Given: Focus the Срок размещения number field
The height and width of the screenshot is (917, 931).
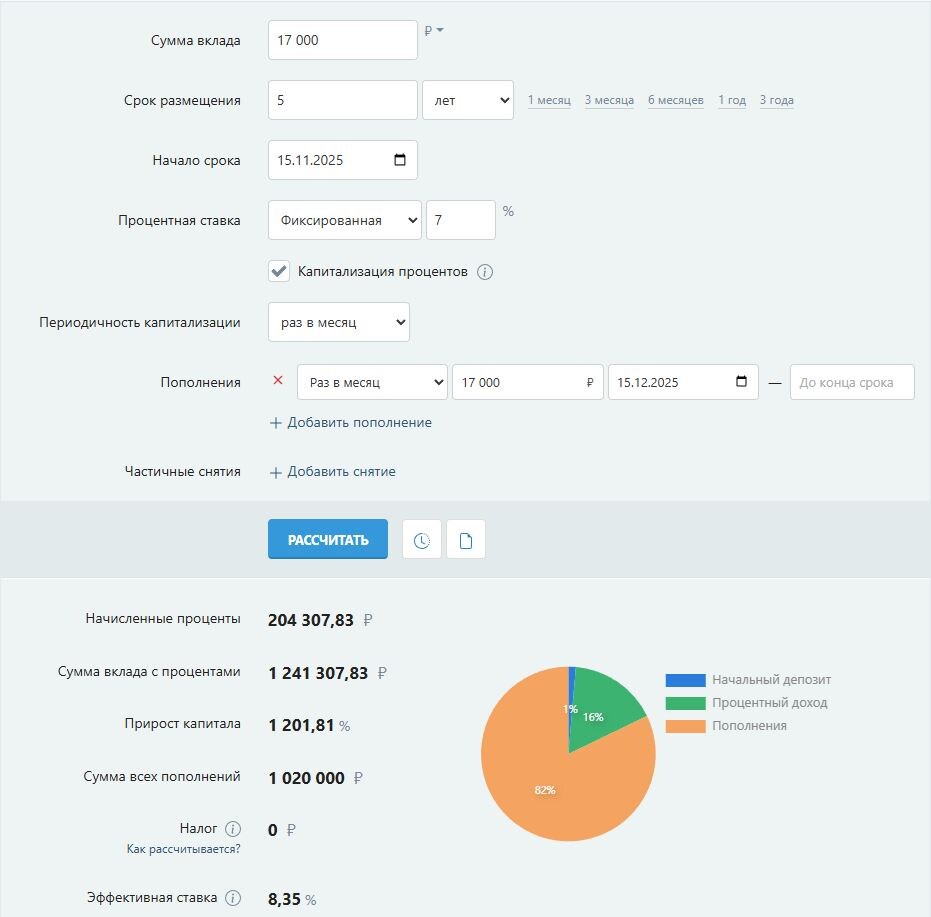Looking at the screenshot, I should tap(343, 100).
